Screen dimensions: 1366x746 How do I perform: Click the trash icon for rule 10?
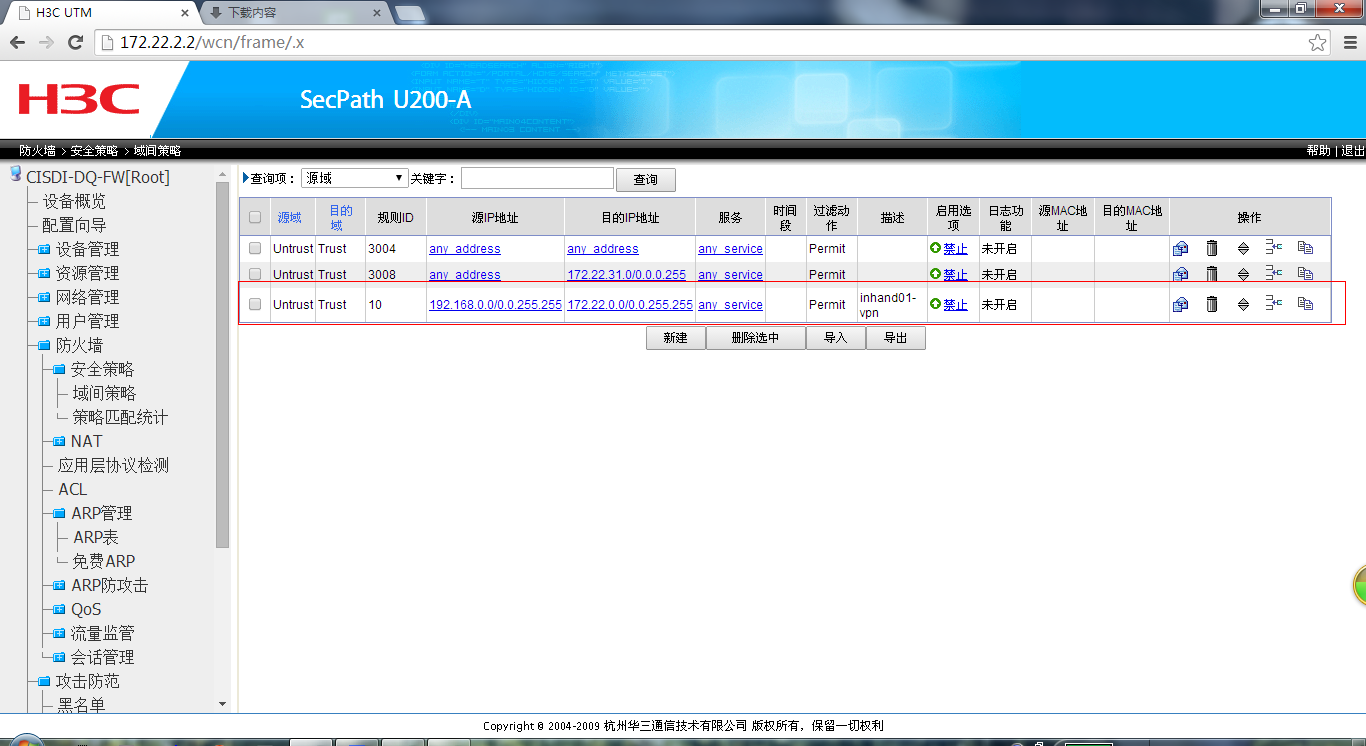pos(1211,304)
